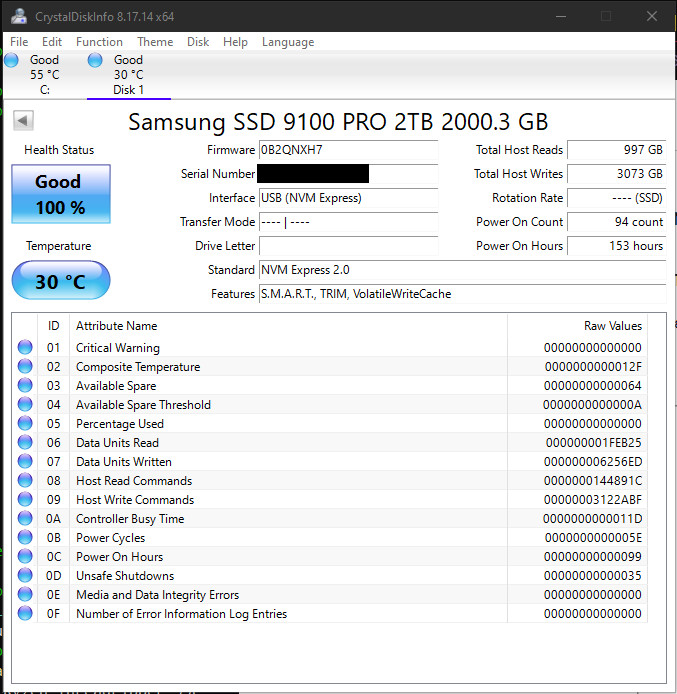
Task: Click status orb for Unsafe Shutdowns row
Action: (25, 575)
